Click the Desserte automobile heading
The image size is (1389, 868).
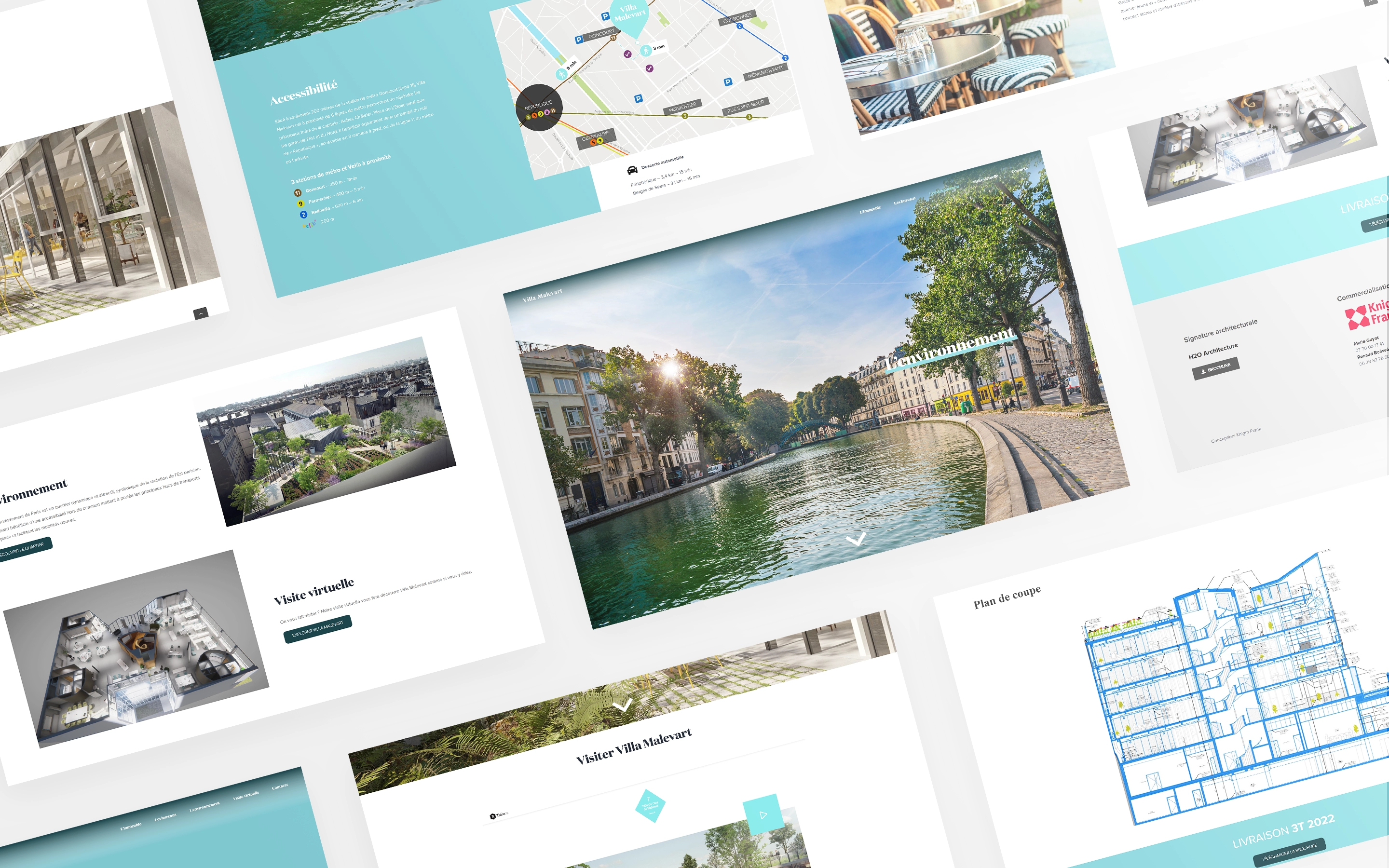point(662,162)
